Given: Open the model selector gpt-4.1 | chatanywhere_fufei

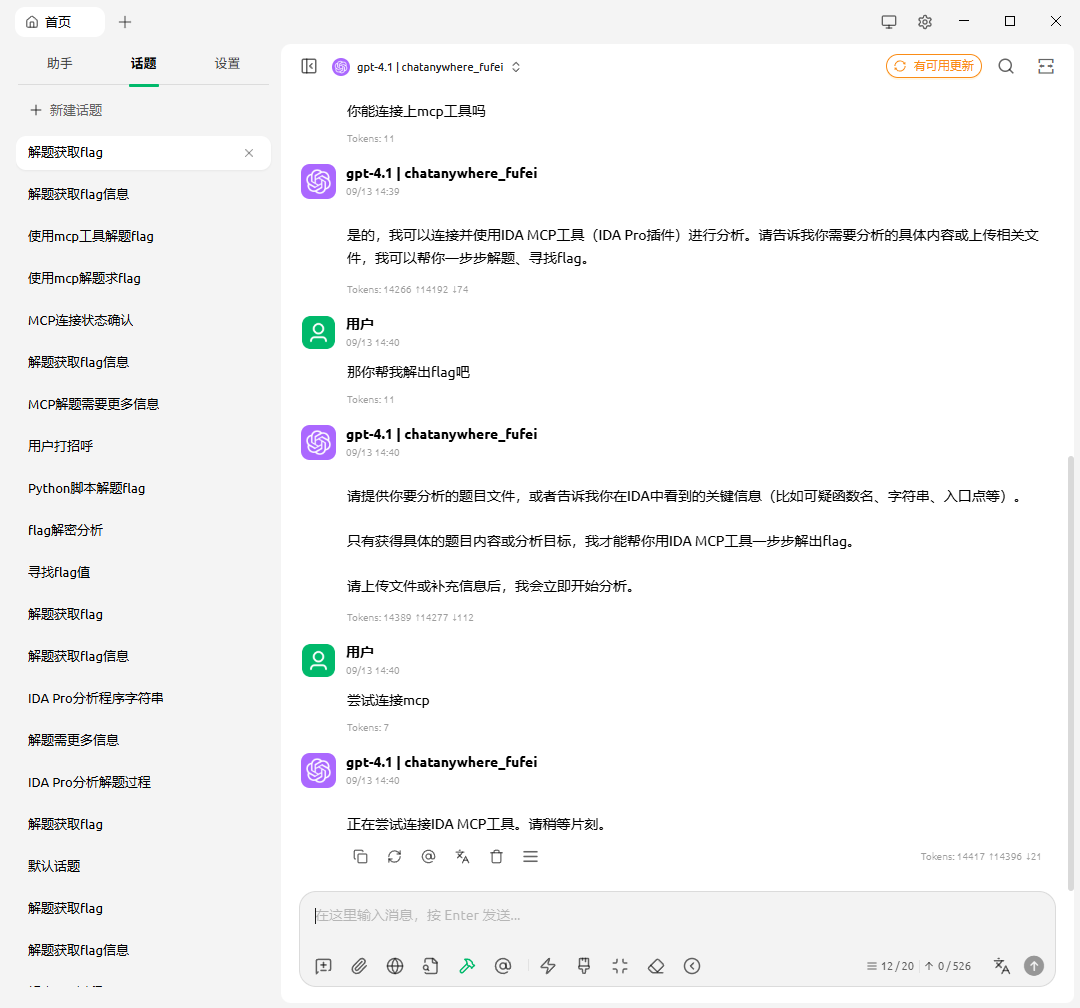Looking at the screenshot, I should coord(426,67).
